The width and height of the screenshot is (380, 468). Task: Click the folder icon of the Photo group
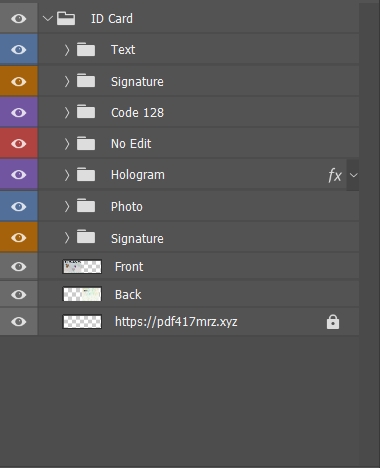[86, 206]
